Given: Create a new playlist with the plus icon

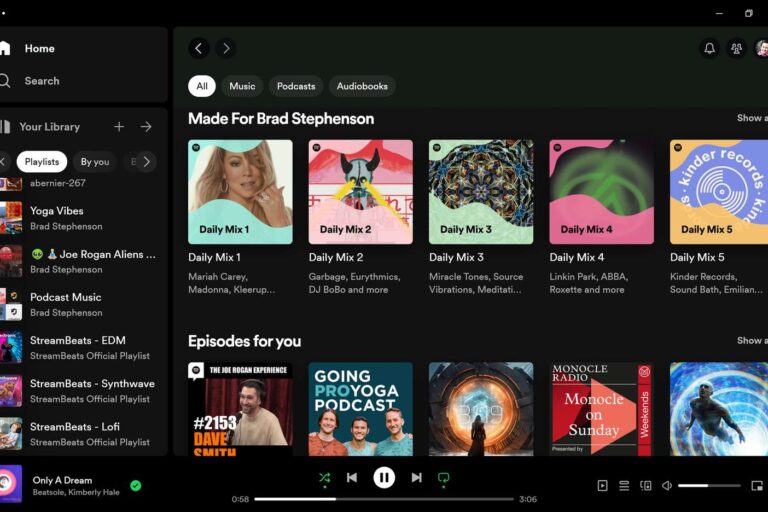Looking at the screenshot, I should coord(119,127).
